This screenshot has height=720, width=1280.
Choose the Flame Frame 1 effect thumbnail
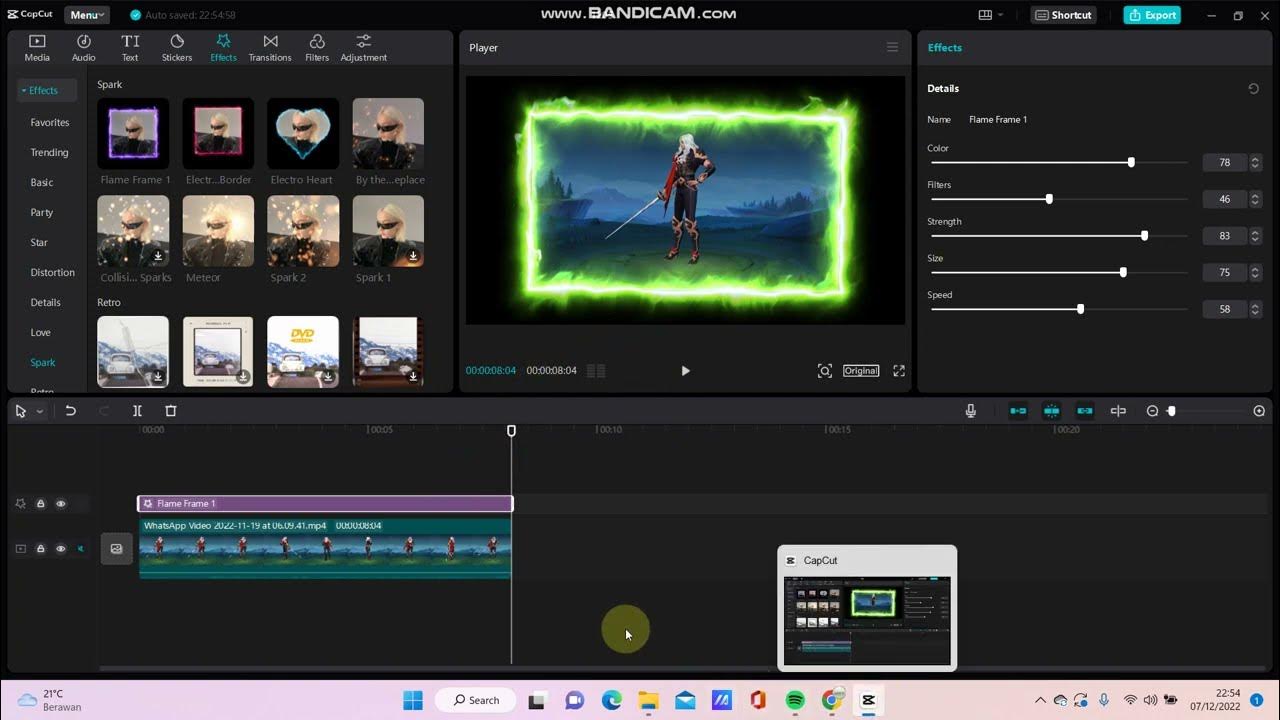[133, 134]
